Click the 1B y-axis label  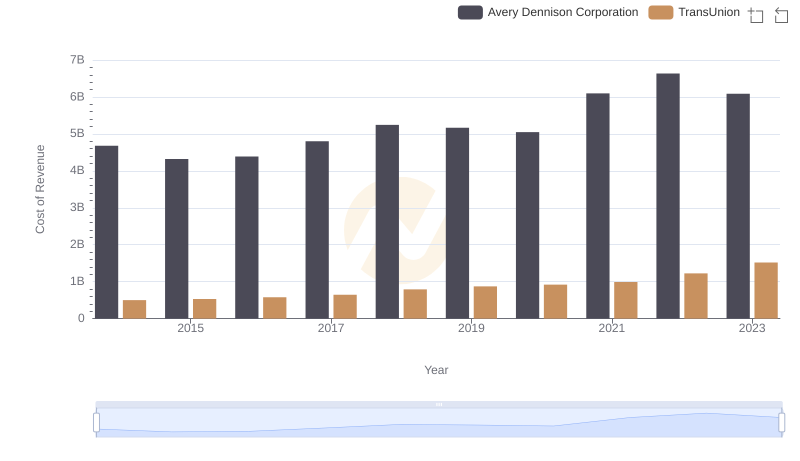(77, 281)
